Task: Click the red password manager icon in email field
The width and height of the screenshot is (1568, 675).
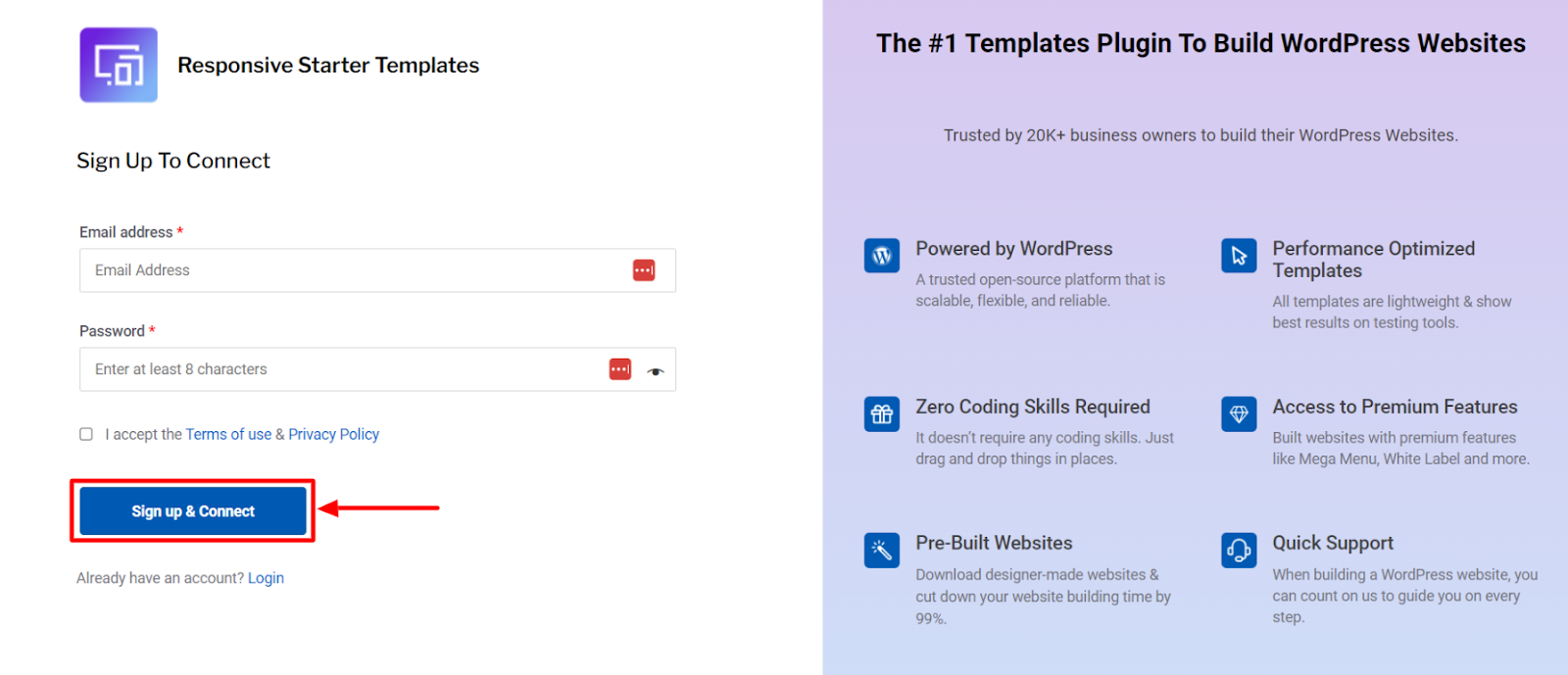Action: pyautogui.click(x=644, y=270)
